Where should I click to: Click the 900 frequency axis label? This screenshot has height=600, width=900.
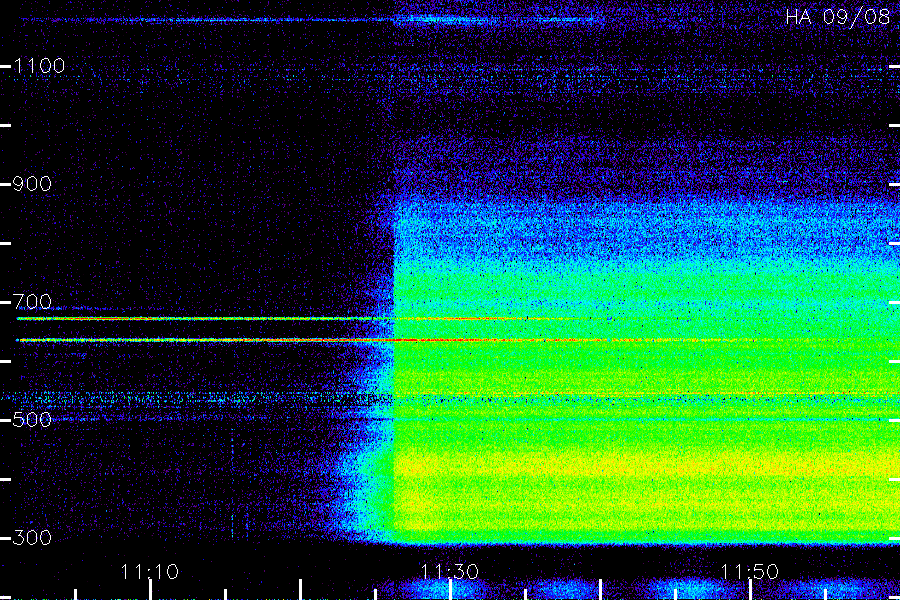[32, 184]
